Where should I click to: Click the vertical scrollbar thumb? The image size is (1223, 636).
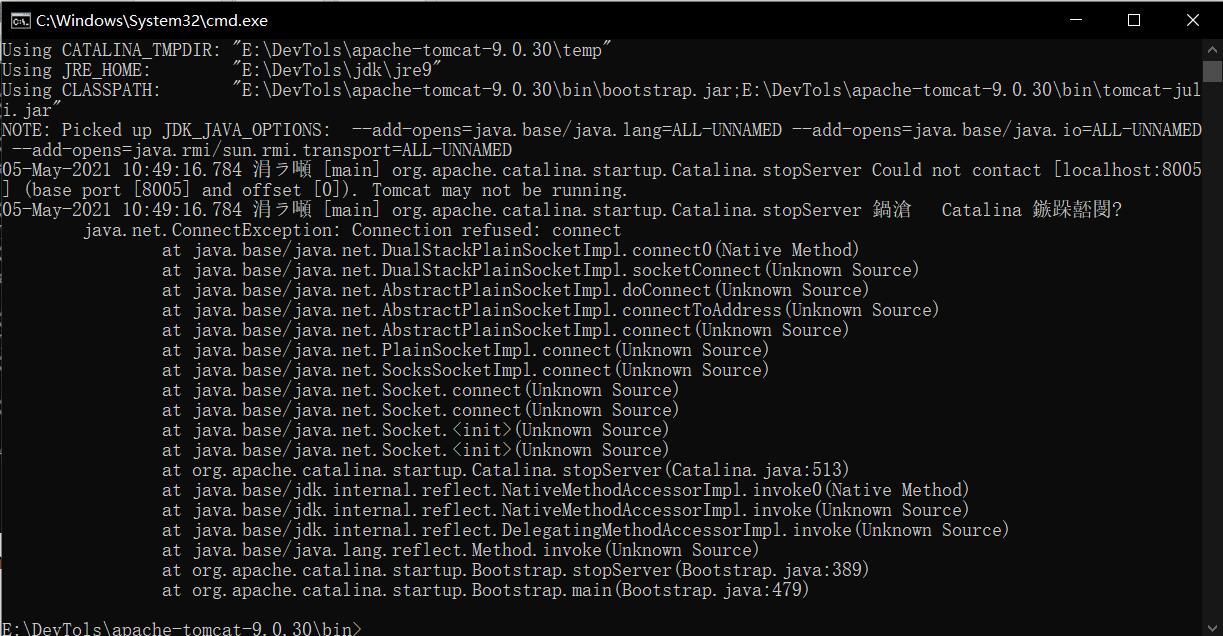tap(1213, 71)
